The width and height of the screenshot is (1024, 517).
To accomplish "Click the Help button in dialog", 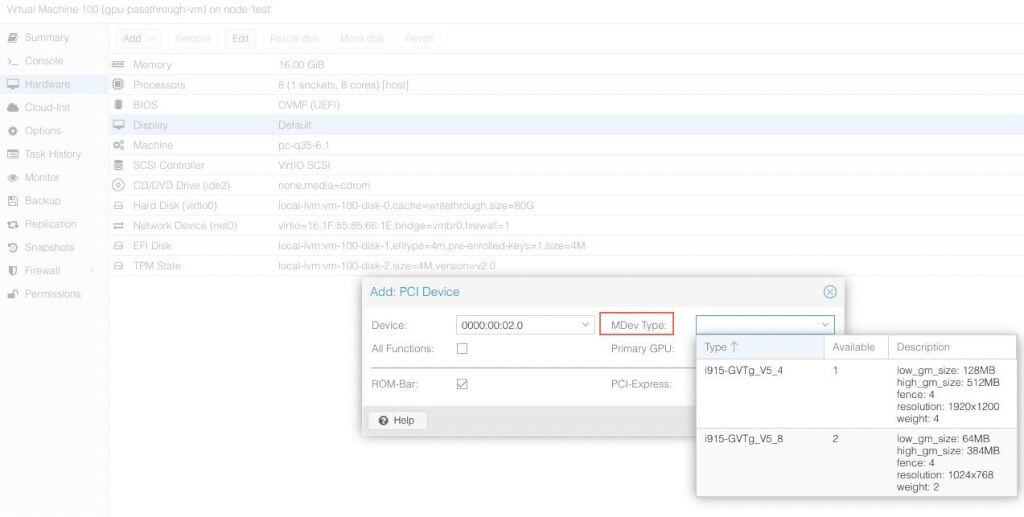I will tap(397, 420).
